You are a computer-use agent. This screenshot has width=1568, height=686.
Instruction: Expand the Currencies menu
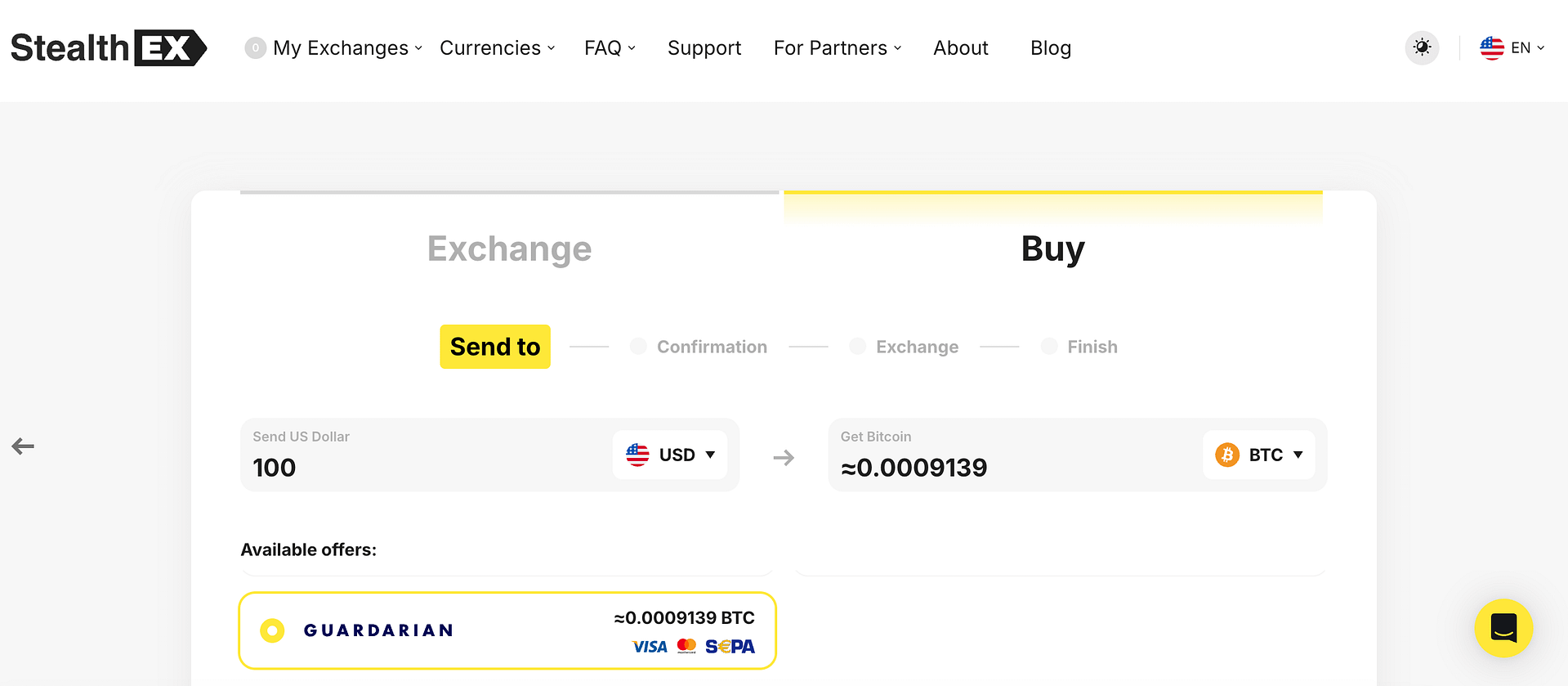tap(497, 48)
